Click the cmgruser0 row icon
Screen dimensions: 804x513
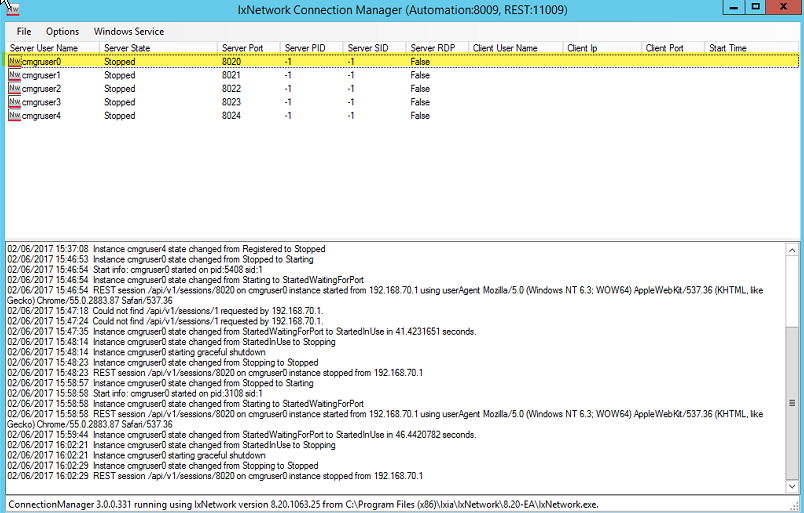click(14, 61)
